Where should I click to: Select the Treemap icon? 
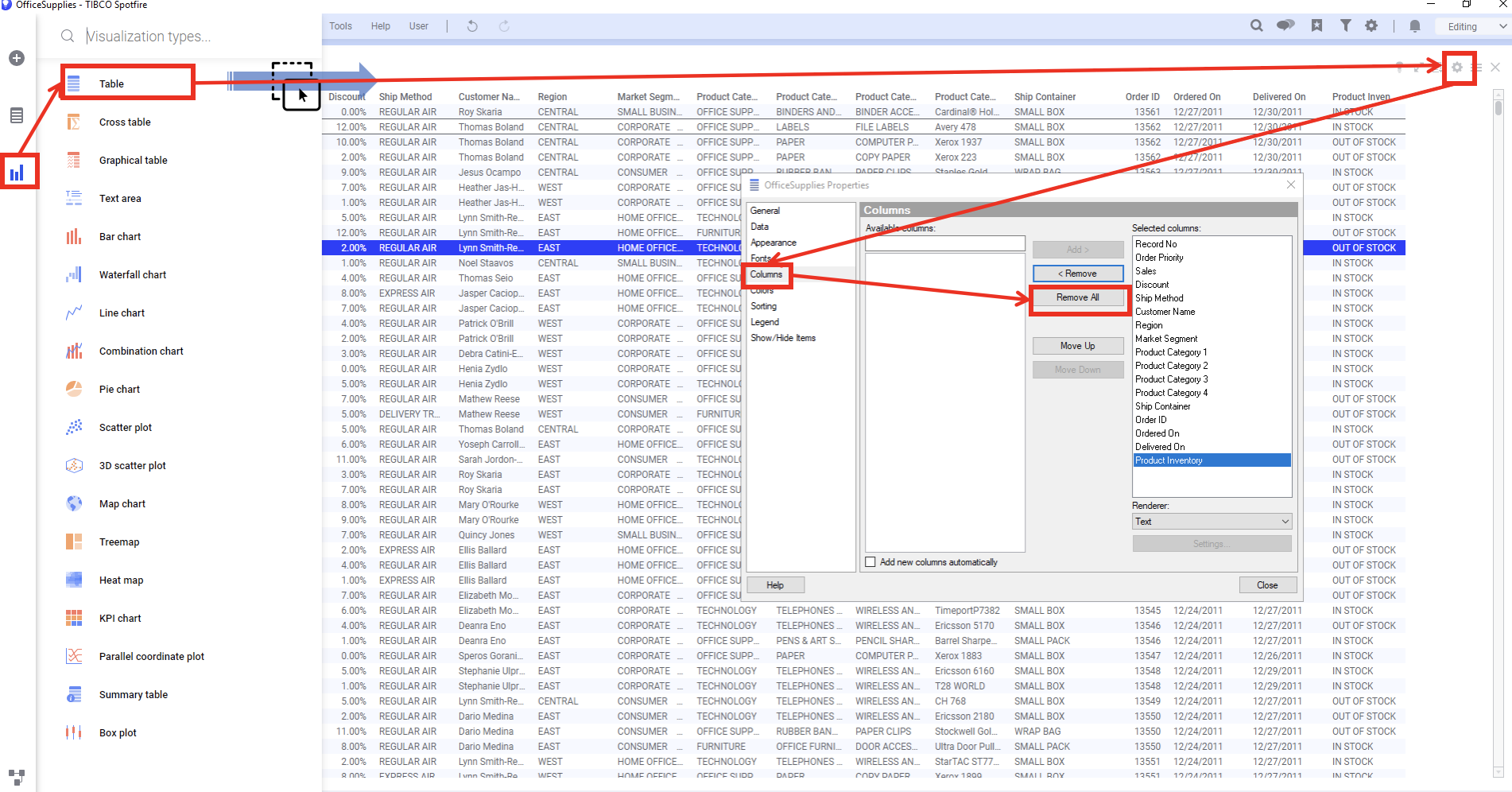coord(74,542)
